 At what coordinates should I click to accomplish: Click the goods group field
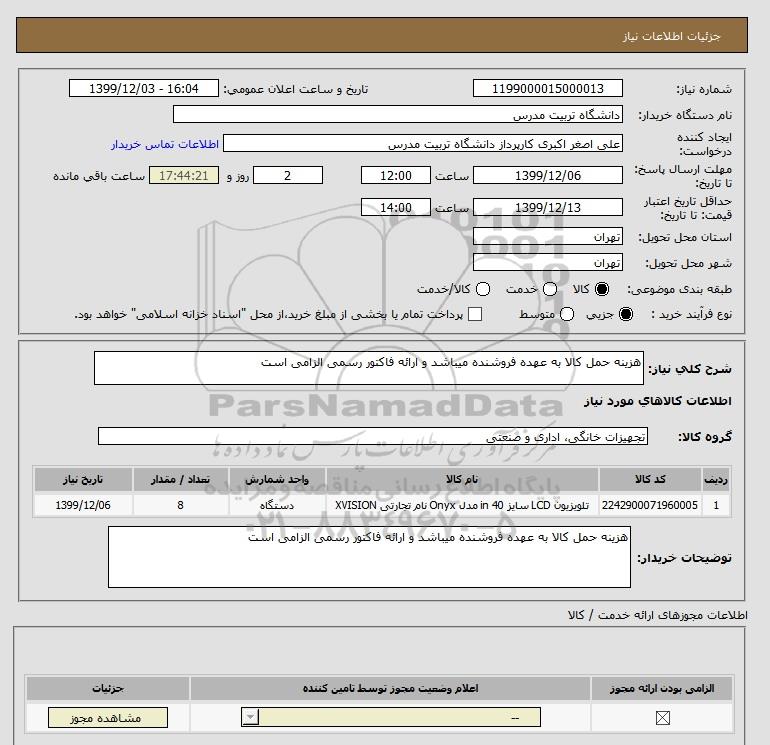point(373,436)
